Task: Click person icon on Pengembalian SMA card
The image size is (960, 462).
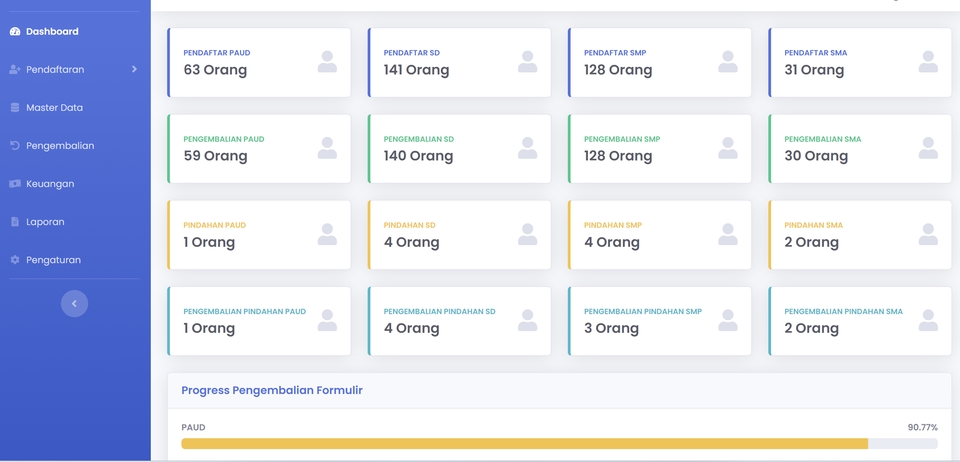Action: [x=928, y=148]
